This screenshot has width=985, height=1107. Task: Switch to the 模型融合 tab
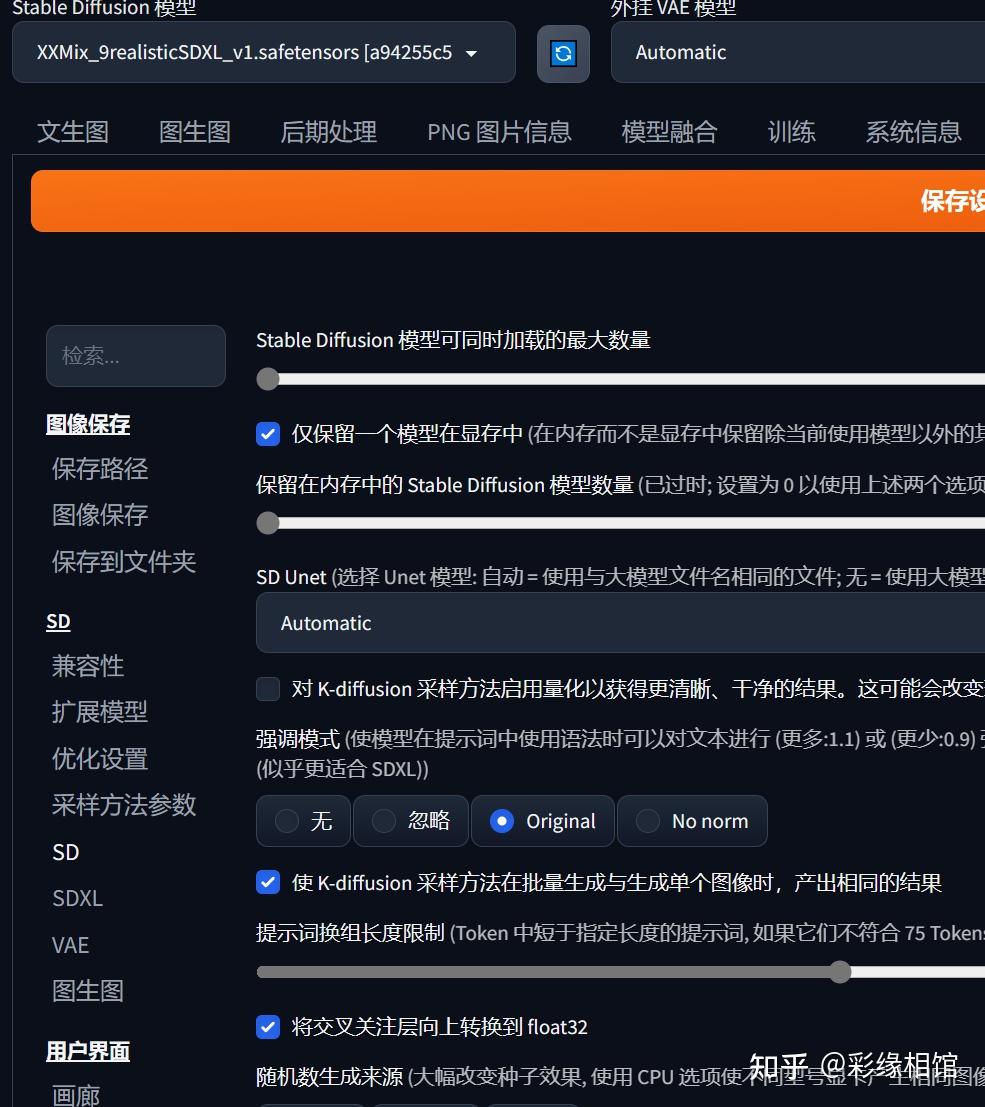[669, 131]
